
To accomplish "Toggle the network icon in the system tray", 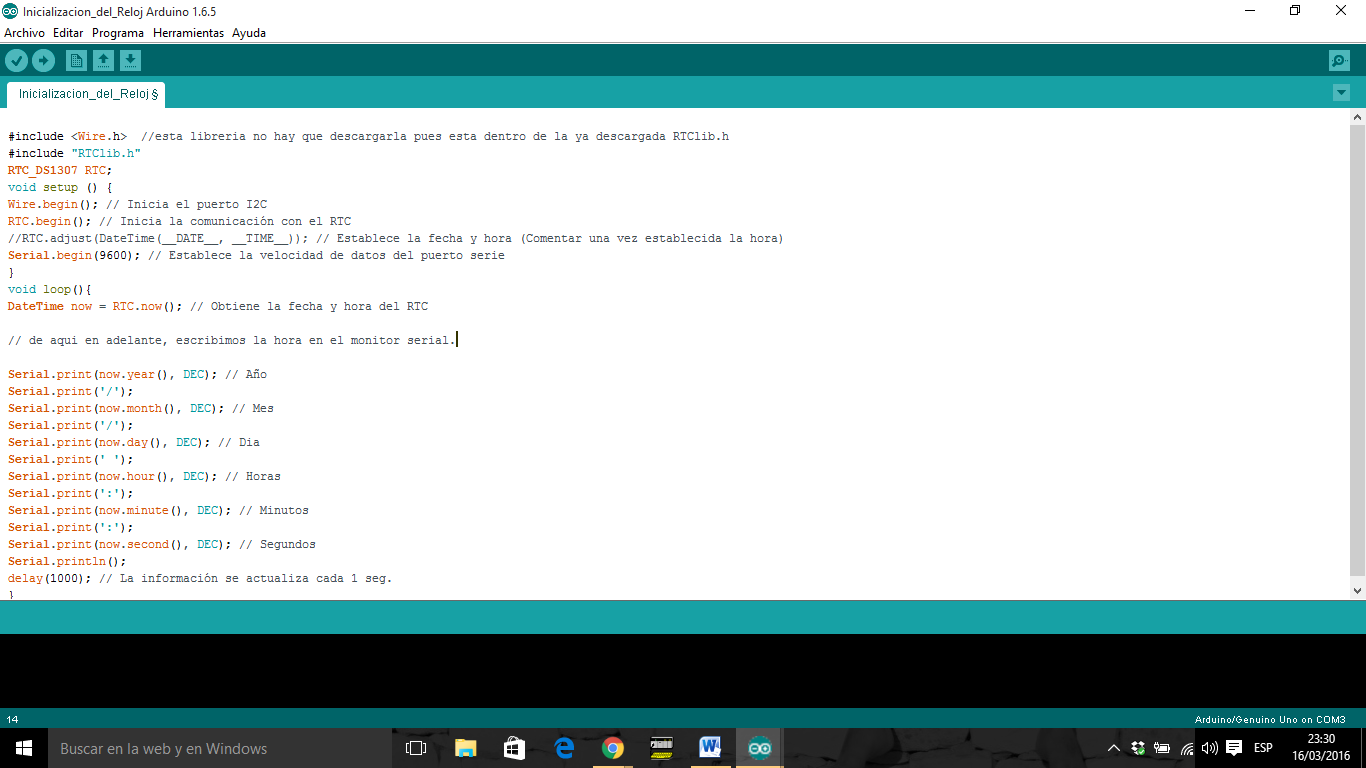I will pos(1186,747).
